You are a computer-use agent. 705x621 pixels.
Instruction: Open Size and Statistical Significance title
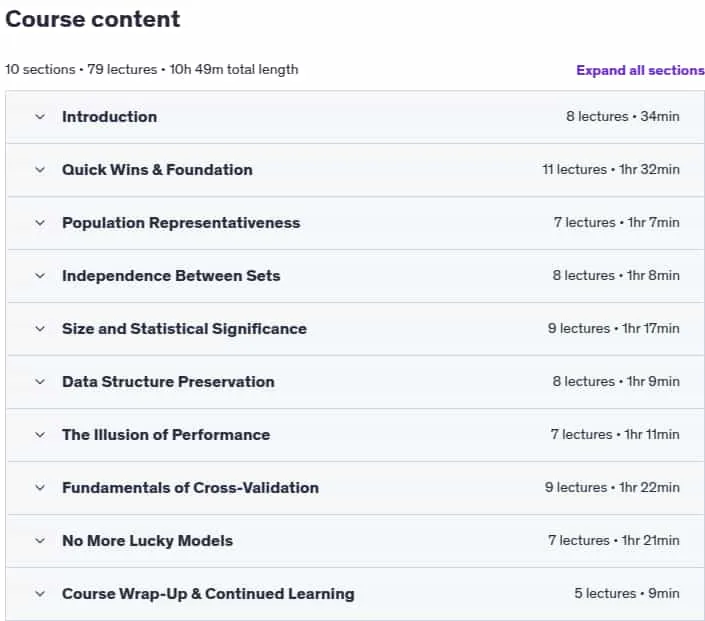[184, 329]
